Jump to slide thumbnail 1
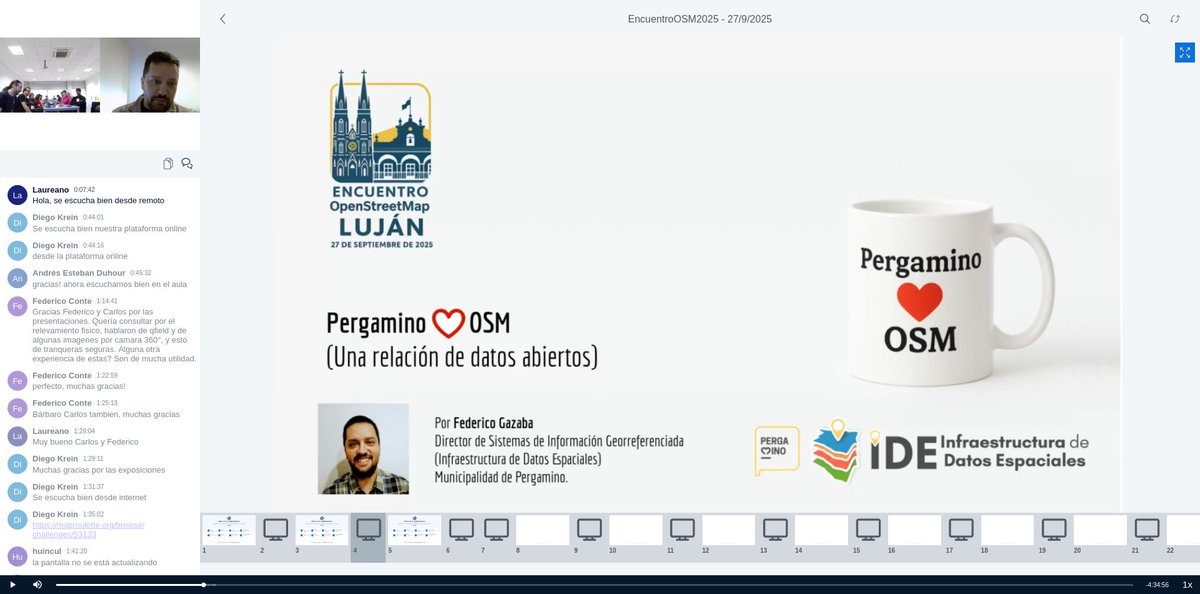This screenshot has height=594, width=1200. (x=229, y=530)
